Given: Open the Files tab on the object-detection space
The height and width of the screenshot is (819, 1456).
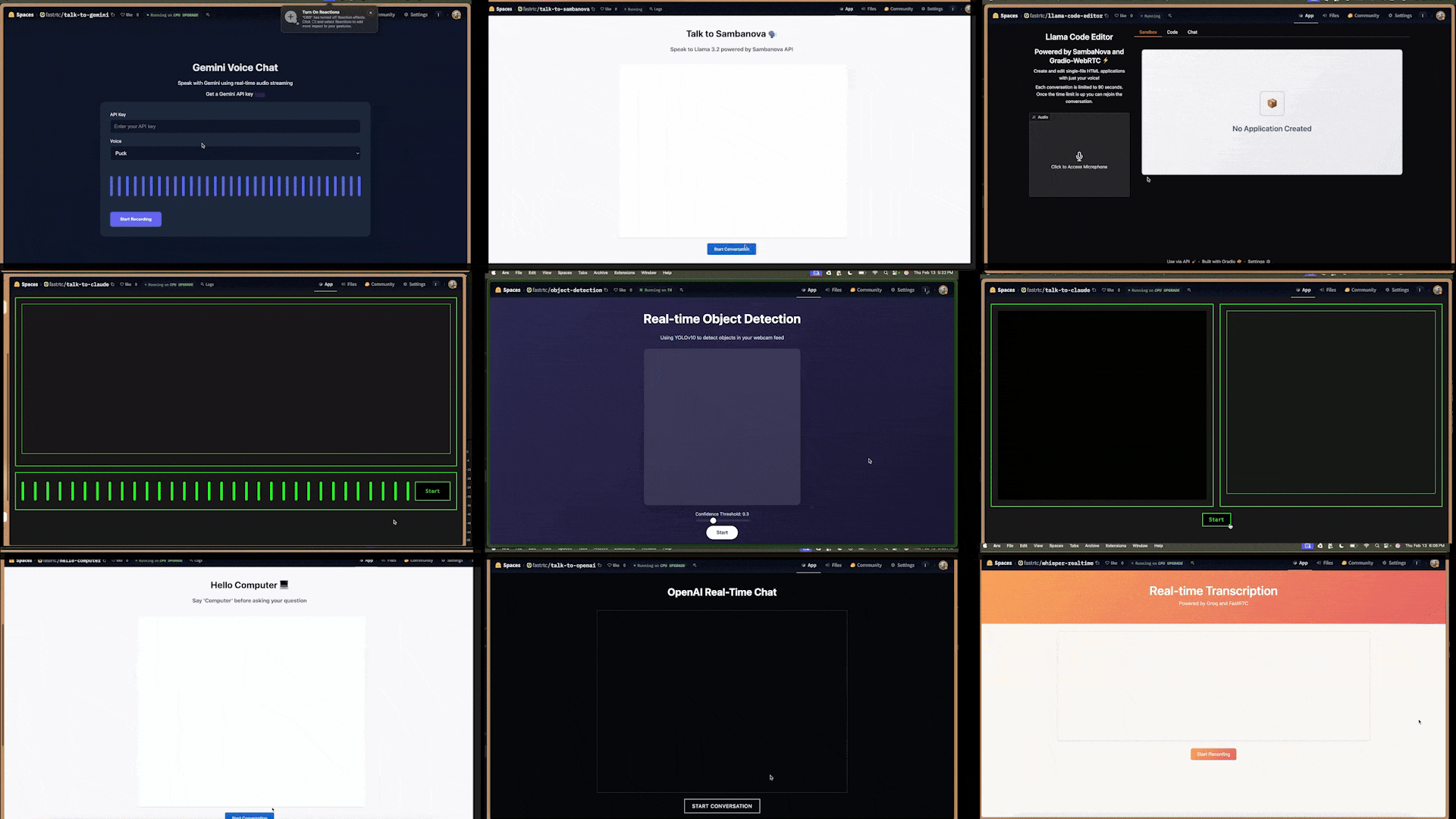Looking at the screenshot, I should (x=833, y=290).
